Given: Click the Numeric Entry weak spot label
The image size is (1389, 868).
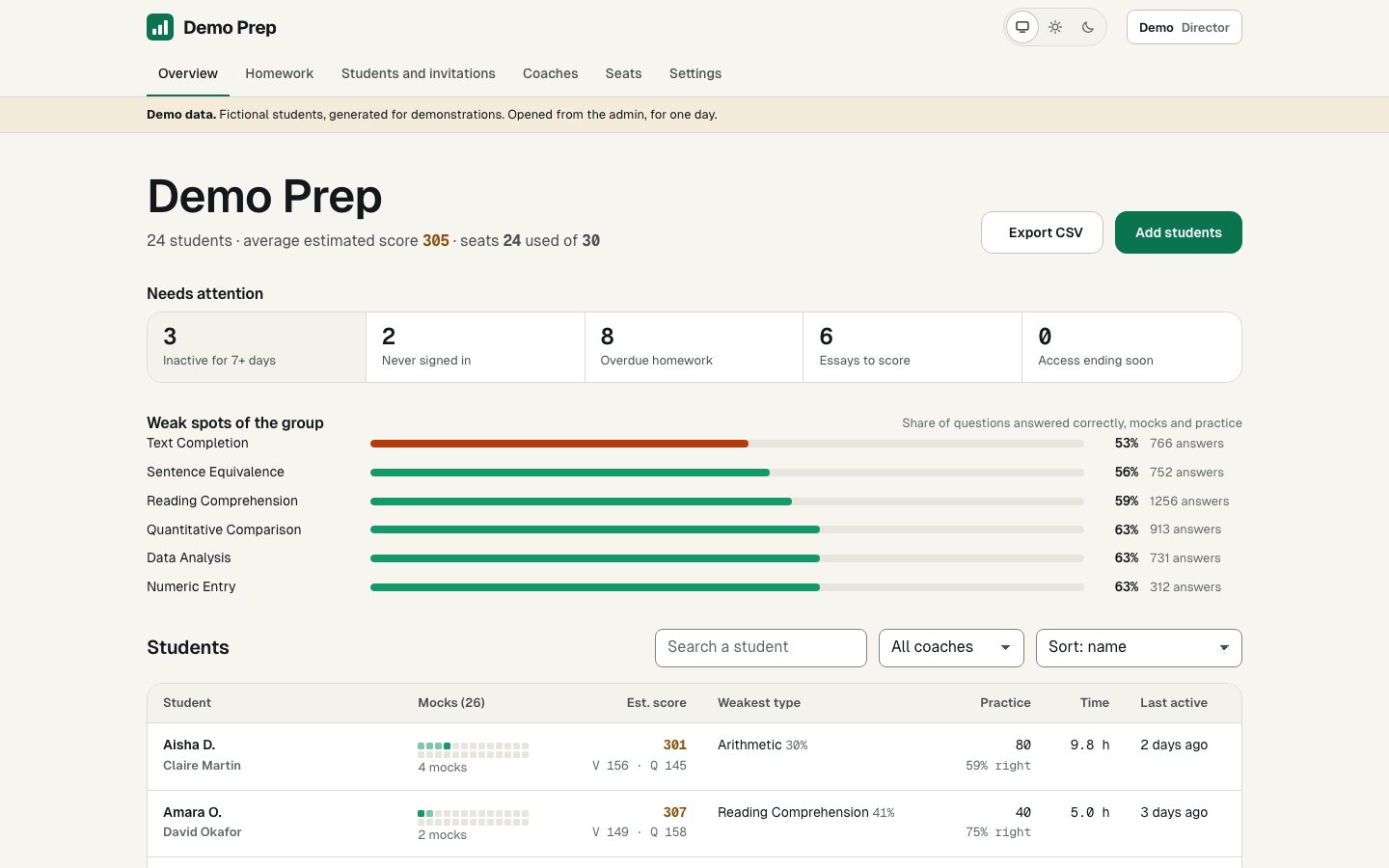Looking at the screenshot, I should point(191,586).
